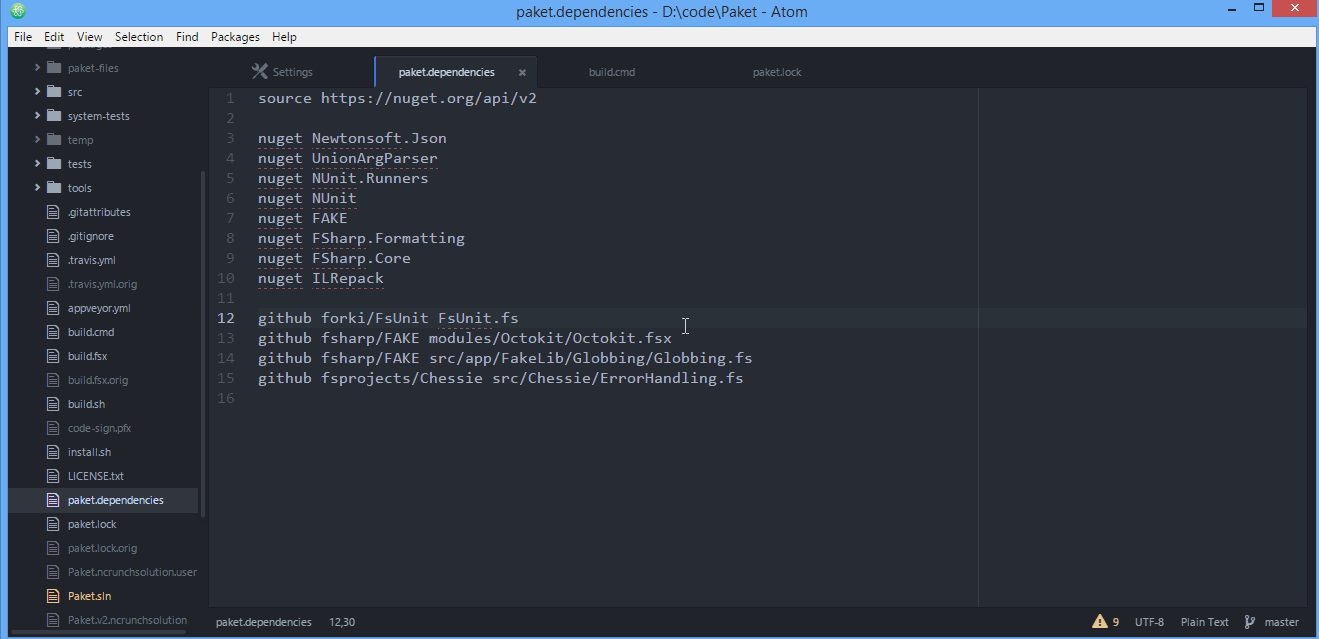
Task: Open the Selection menu
Action: pyautogui.click(x=139, y=37)
